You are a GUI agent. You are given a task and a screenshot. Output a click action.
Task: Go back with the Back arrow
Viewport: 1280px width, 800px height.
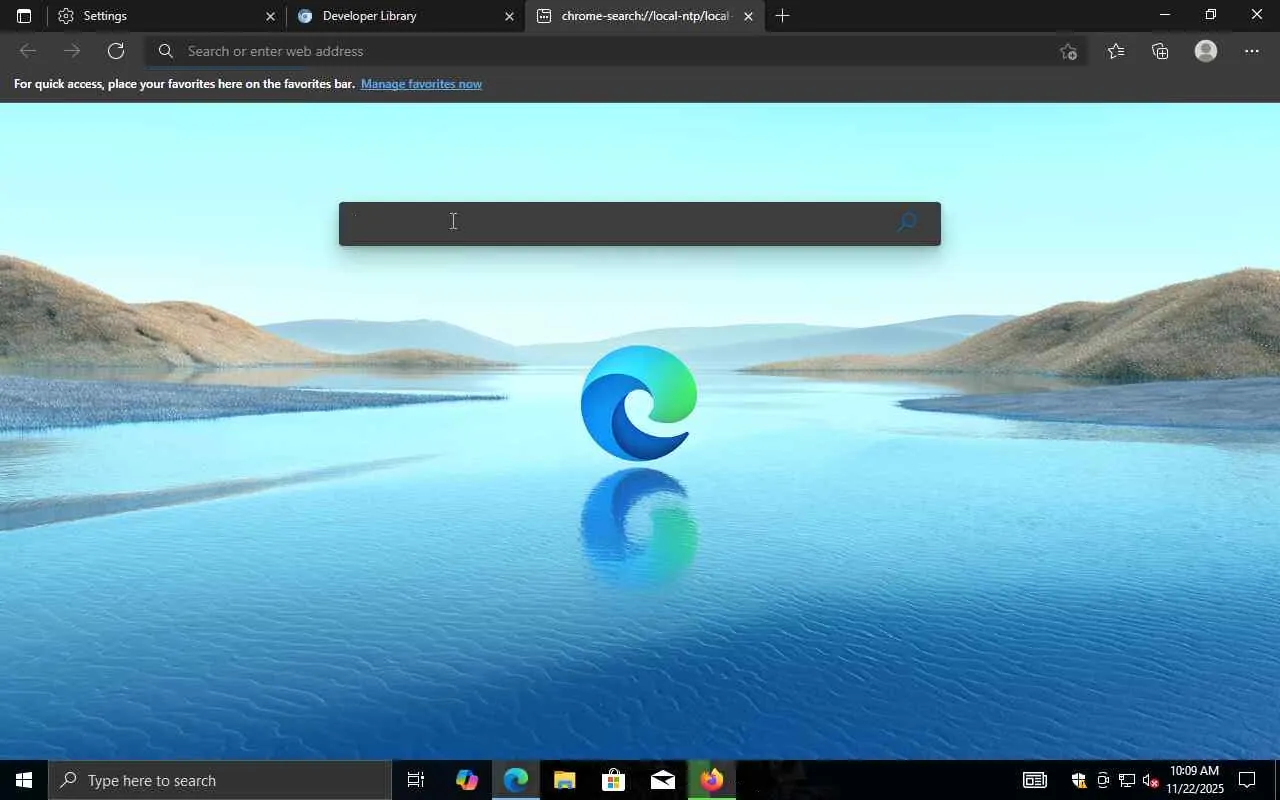coord(28,51)
